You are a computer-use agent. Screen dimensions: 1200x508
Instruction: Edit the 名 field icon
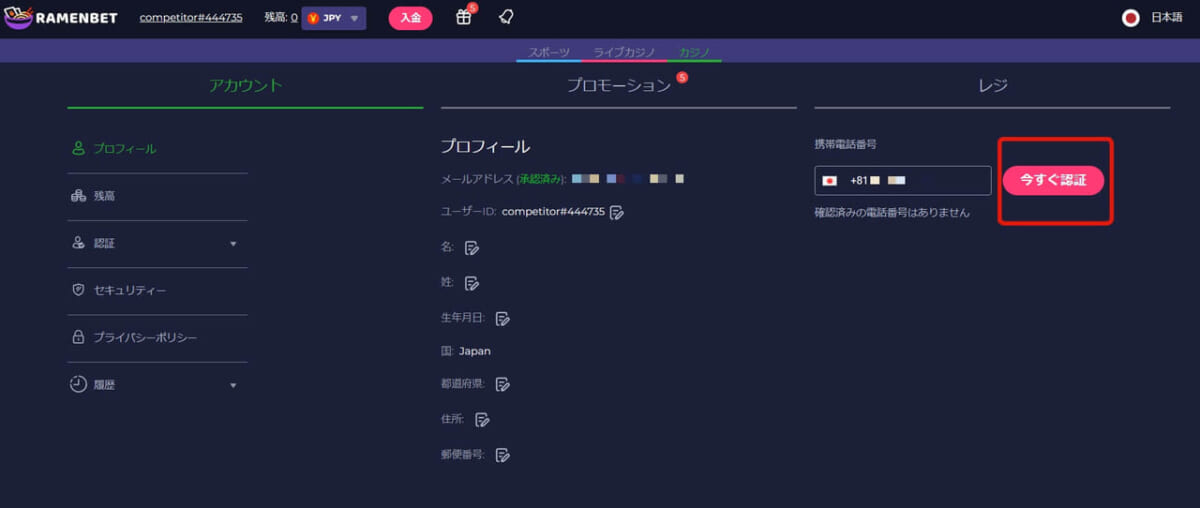pos(472,247)
